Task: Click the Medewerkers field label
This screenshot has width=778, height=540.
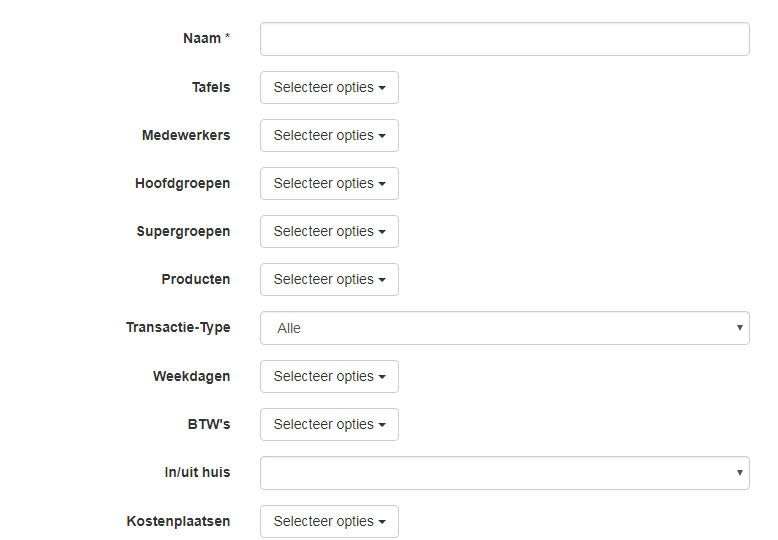Action: click(186, 135)
